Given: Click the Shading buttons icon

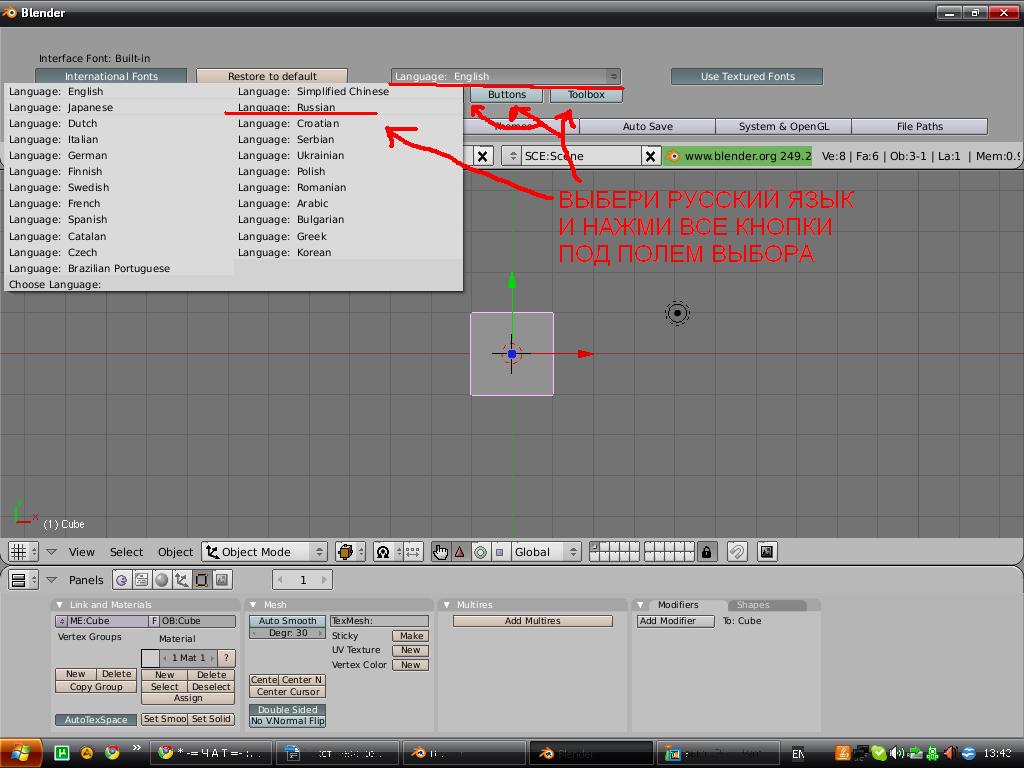Looking at the screenshot, I should point(163,579).
